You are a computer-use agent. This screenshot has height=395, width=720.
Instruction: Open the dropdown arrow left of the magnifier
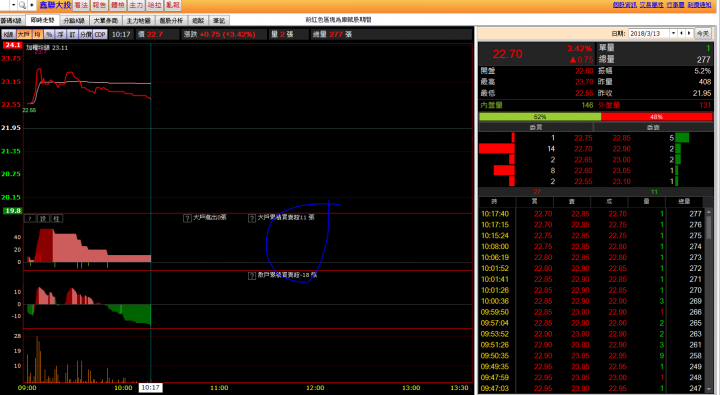coord(13,5)
